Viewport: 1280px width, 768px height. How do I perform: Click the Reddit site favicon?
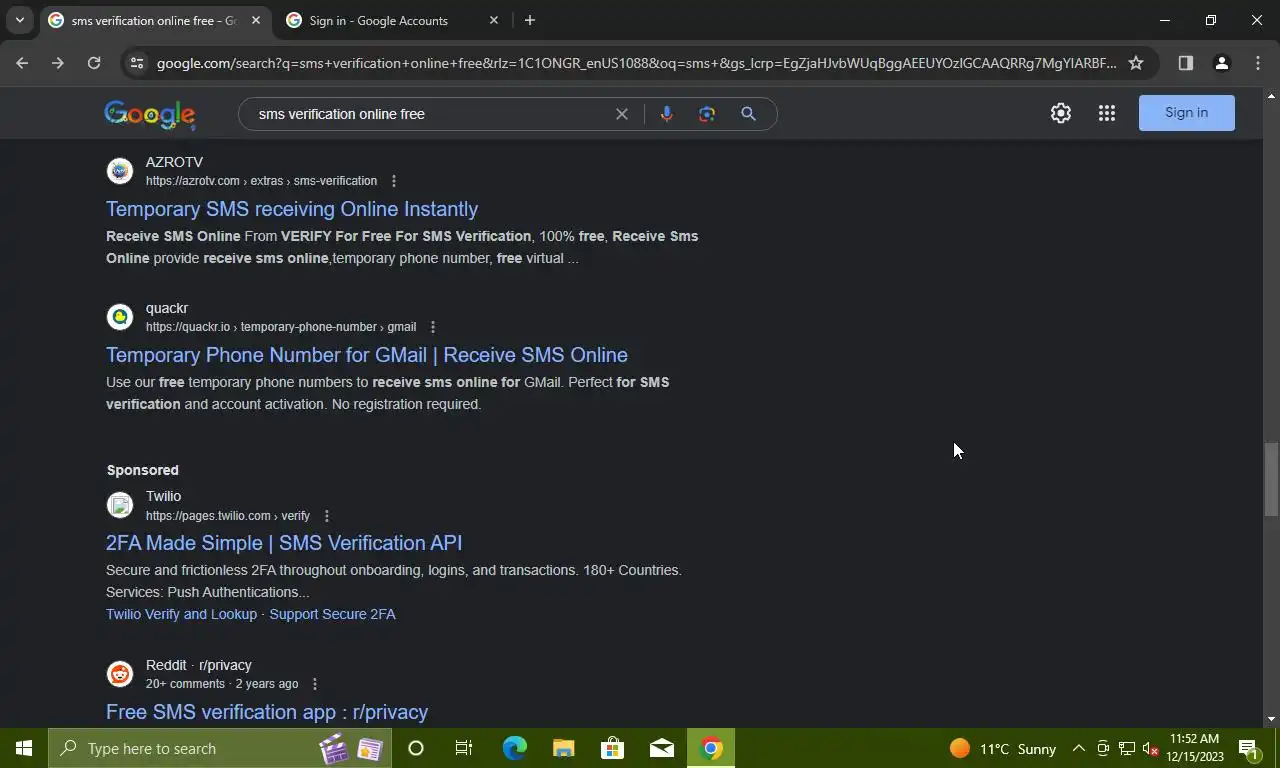(120, 674)
